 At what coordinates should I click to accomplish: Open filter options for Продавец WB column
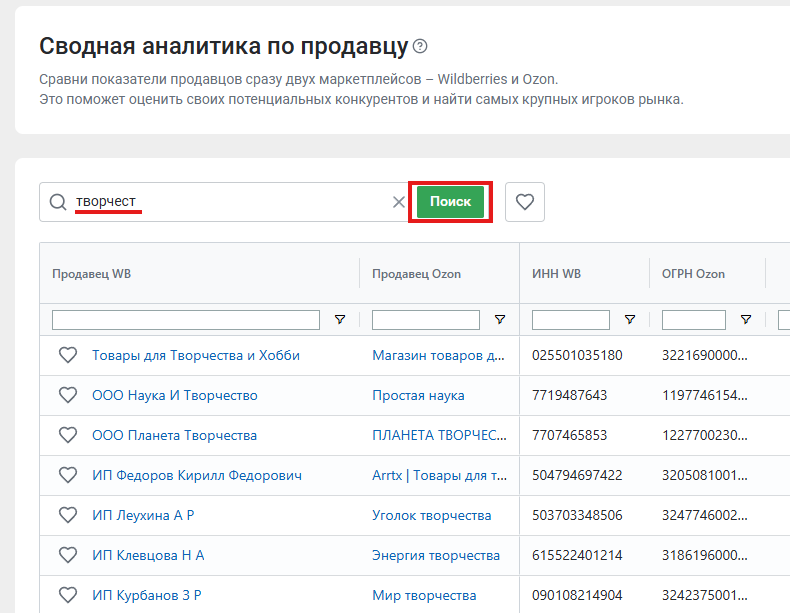(x=340, y=319)
